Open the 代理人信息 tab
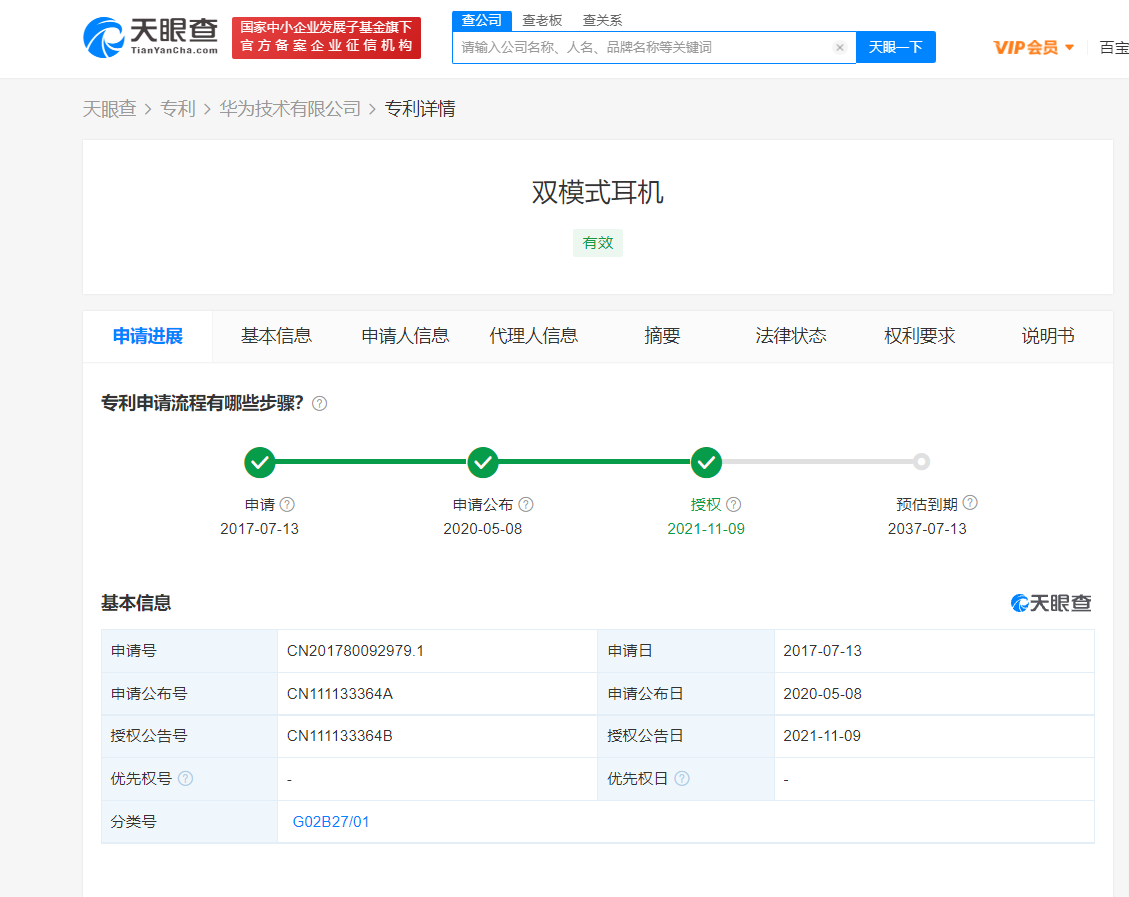Image resolution: width=1129 pixels, height=897 pixels. 534,336
